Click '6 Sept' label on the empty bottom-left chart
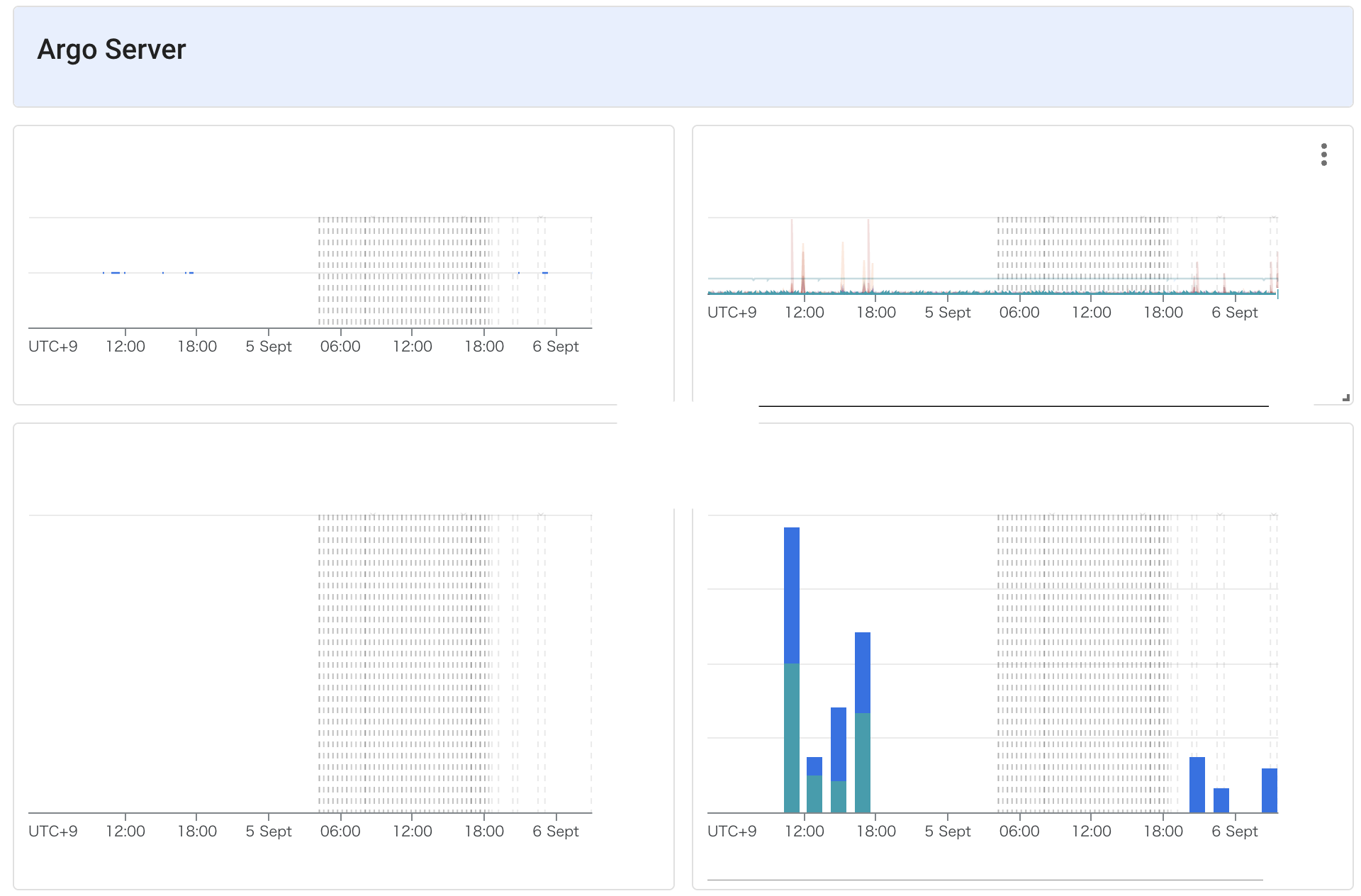The height and width of the screenshot is (896, 1361). coord(556,831)
